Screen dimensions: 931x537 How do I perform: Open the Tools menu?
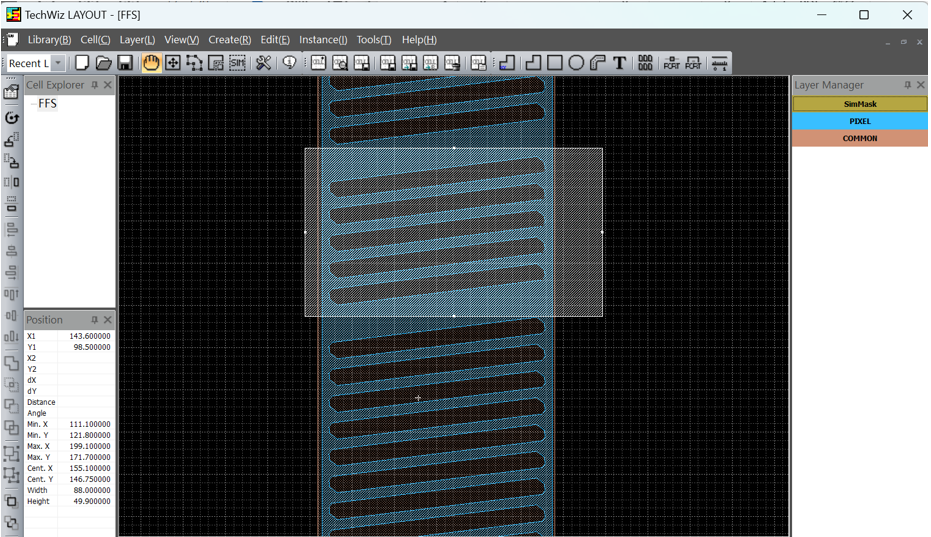[374, 40]
